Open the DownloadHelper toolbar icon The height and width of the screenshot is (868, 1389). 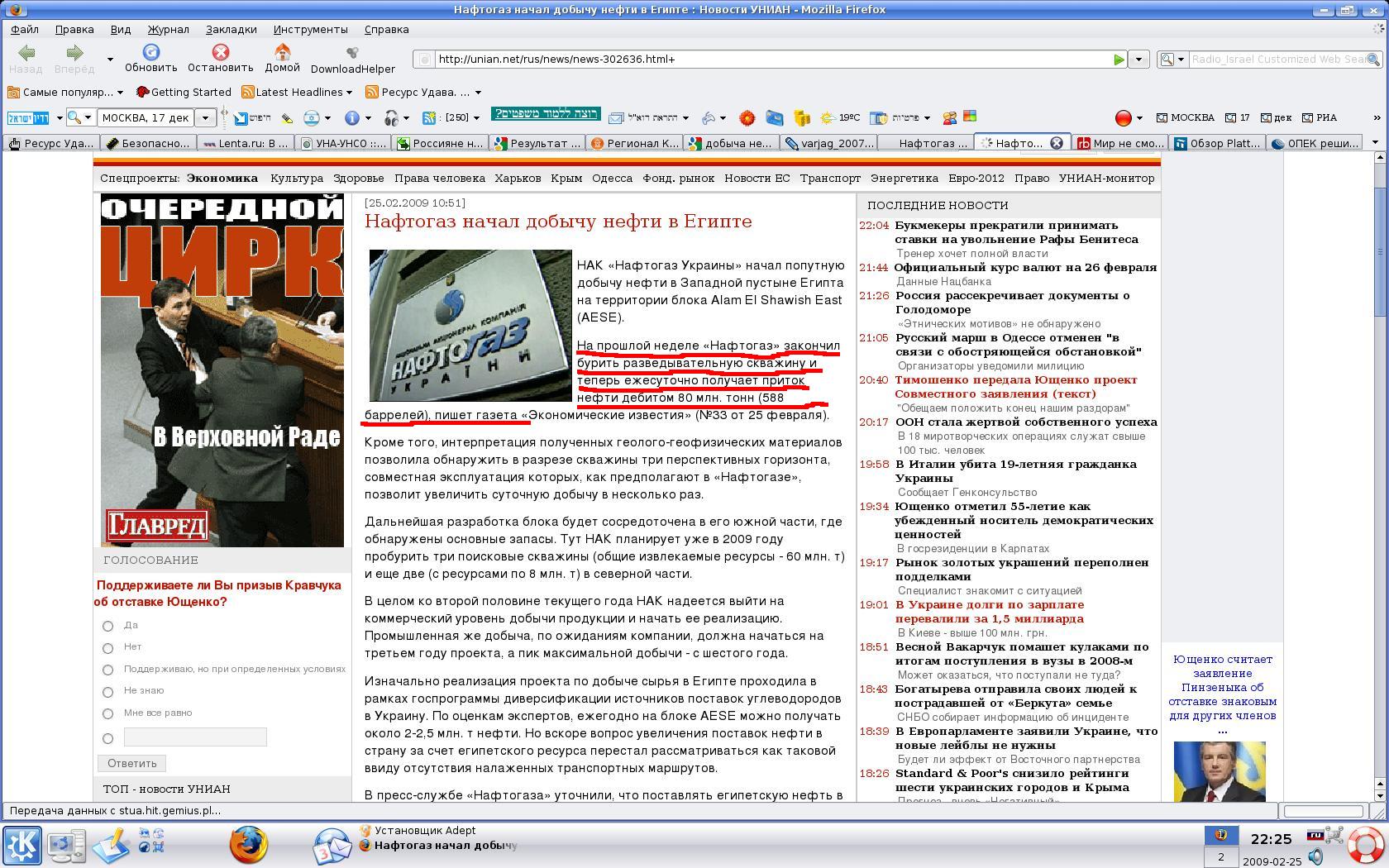(x=352, y=53)
